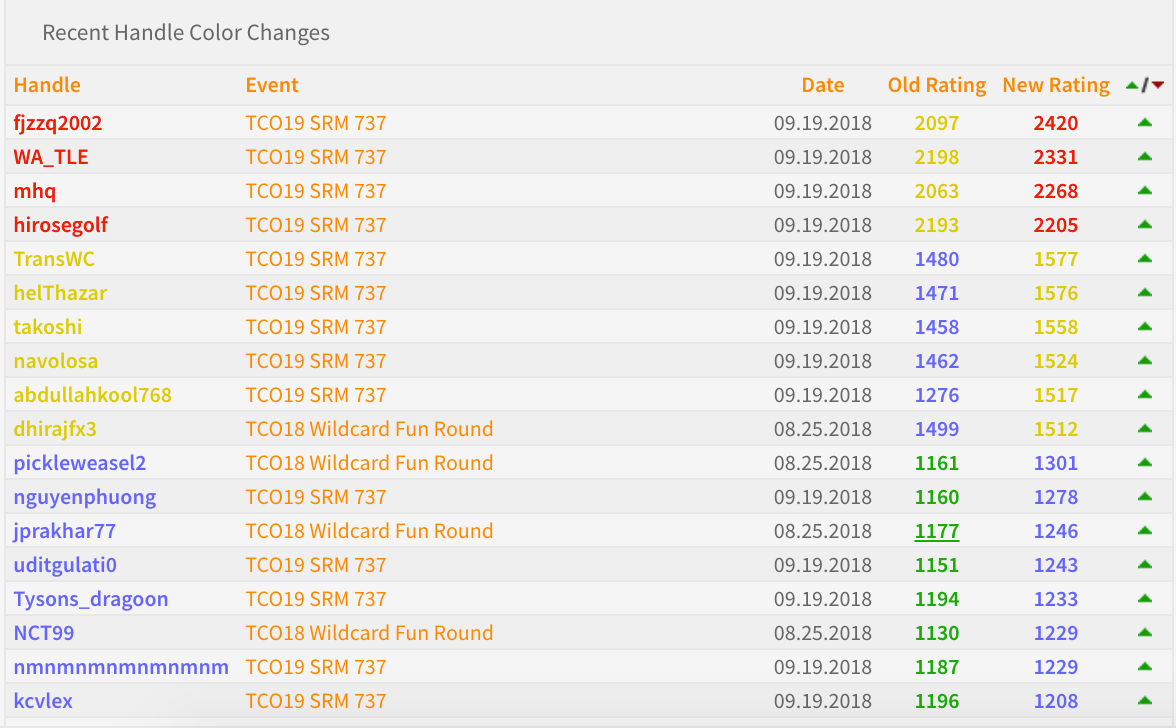Click green up arrow in jprakhar77 row
Image resolution: width=1176 pixels, height=728 pixels.
(x=1145, y=531)
